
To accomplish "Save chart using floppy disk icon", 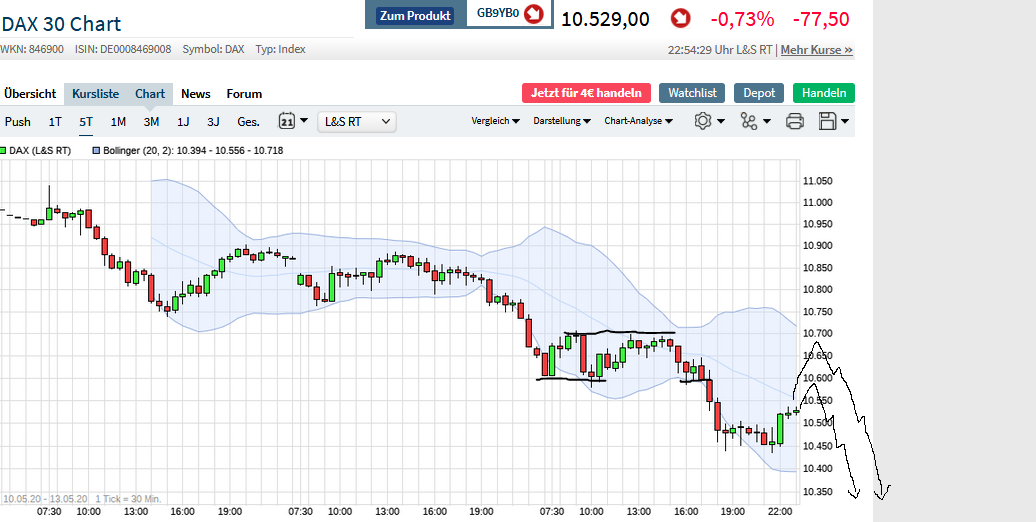I will (x=828, y=121).
